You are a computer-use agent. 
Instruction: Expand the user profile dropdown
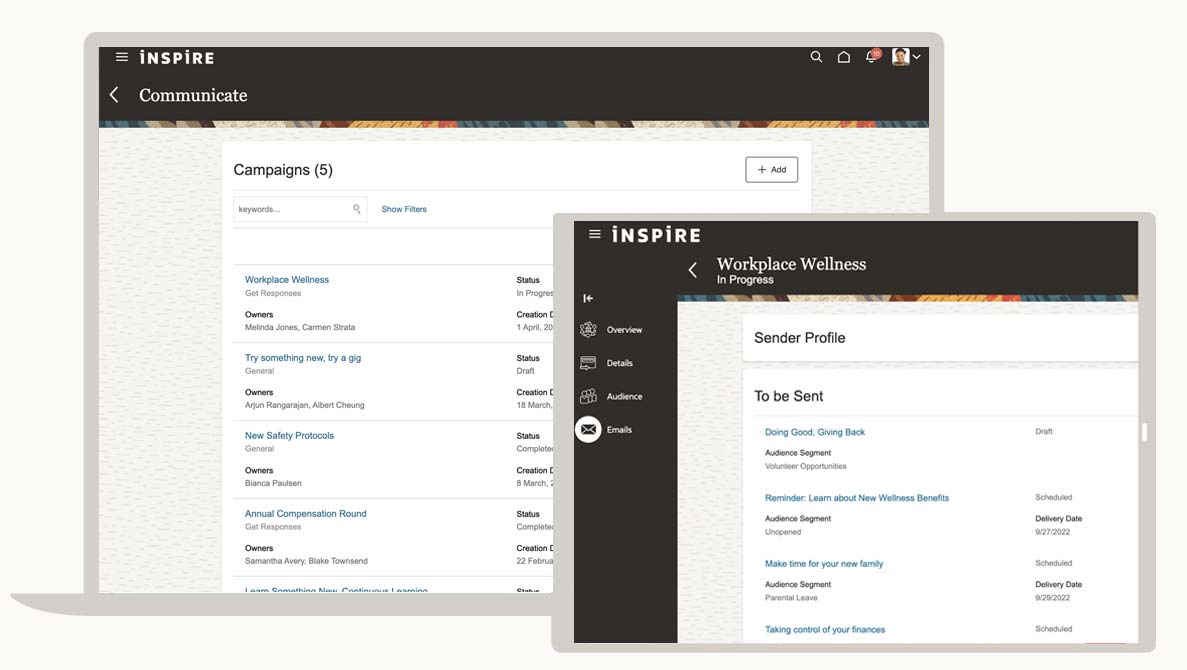(x=906, y=57)
